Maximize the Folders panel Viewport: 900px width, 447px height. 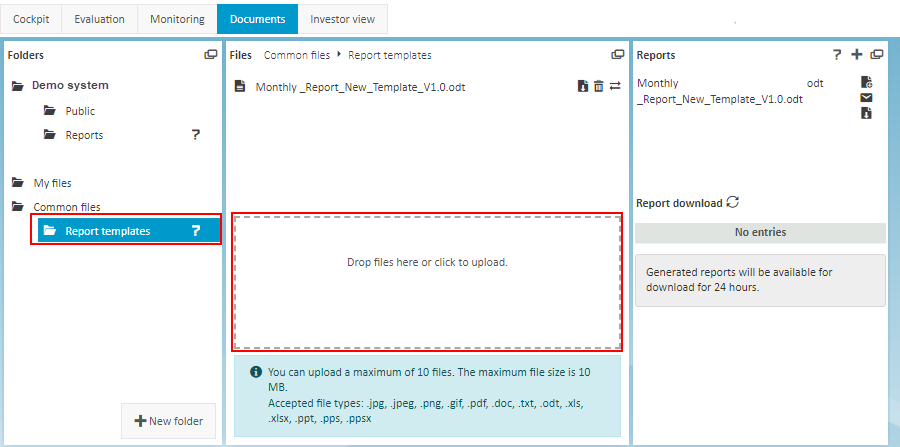click(x=210, y=55)
